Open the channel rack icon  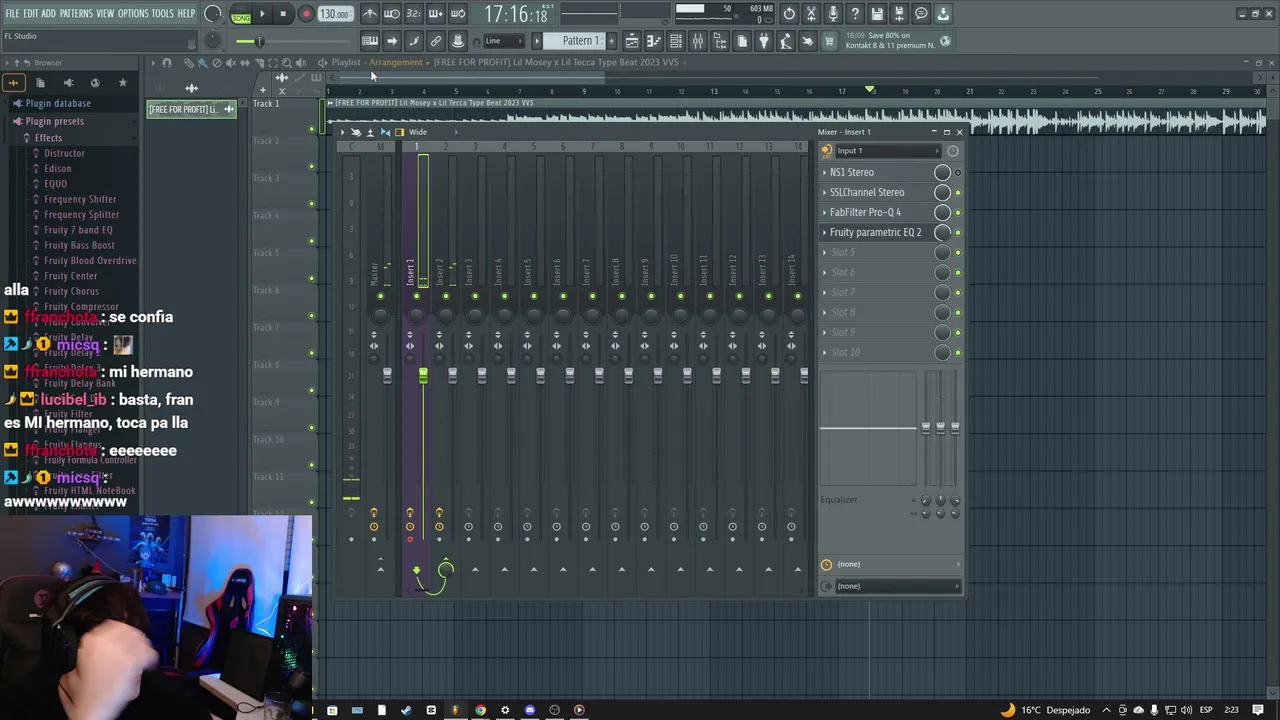coord(676,41)
